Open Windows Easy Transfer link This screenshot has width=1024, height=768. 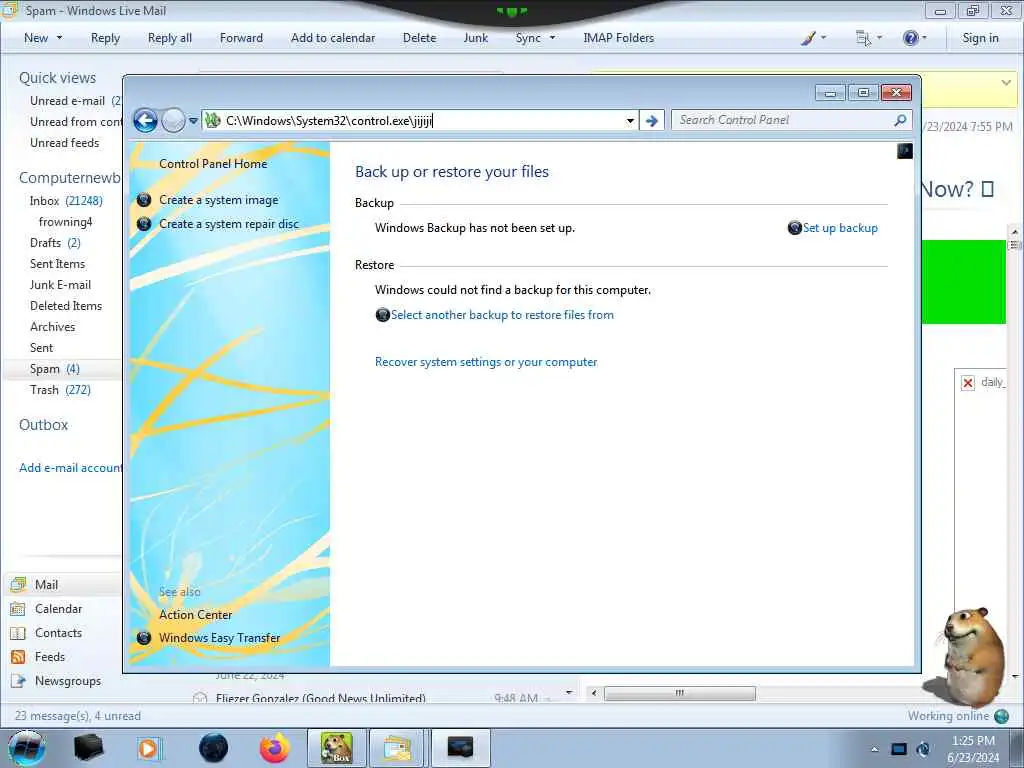[x=219, y=637]
